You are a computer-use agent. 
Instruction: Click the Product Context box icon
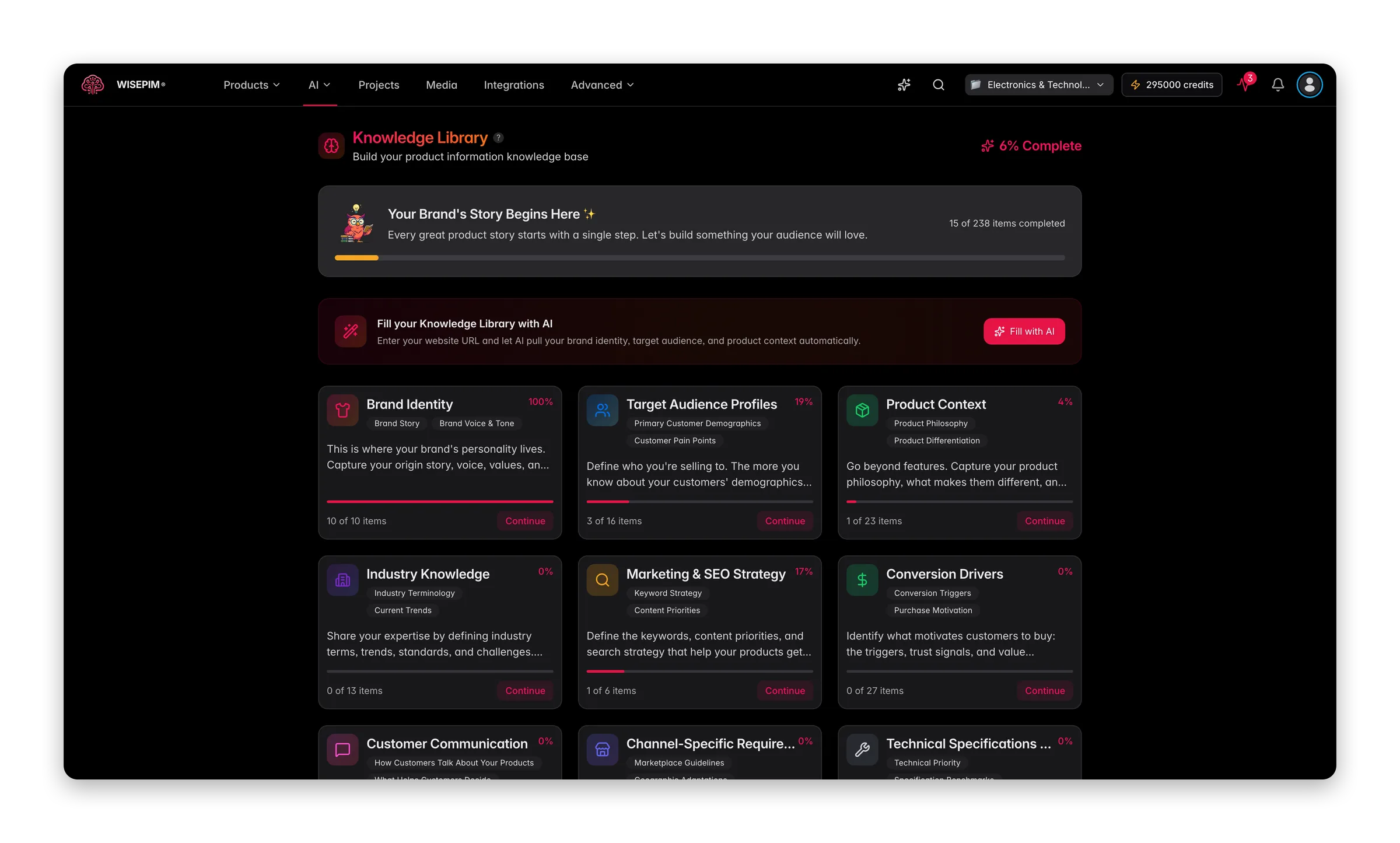coord(862,410)
